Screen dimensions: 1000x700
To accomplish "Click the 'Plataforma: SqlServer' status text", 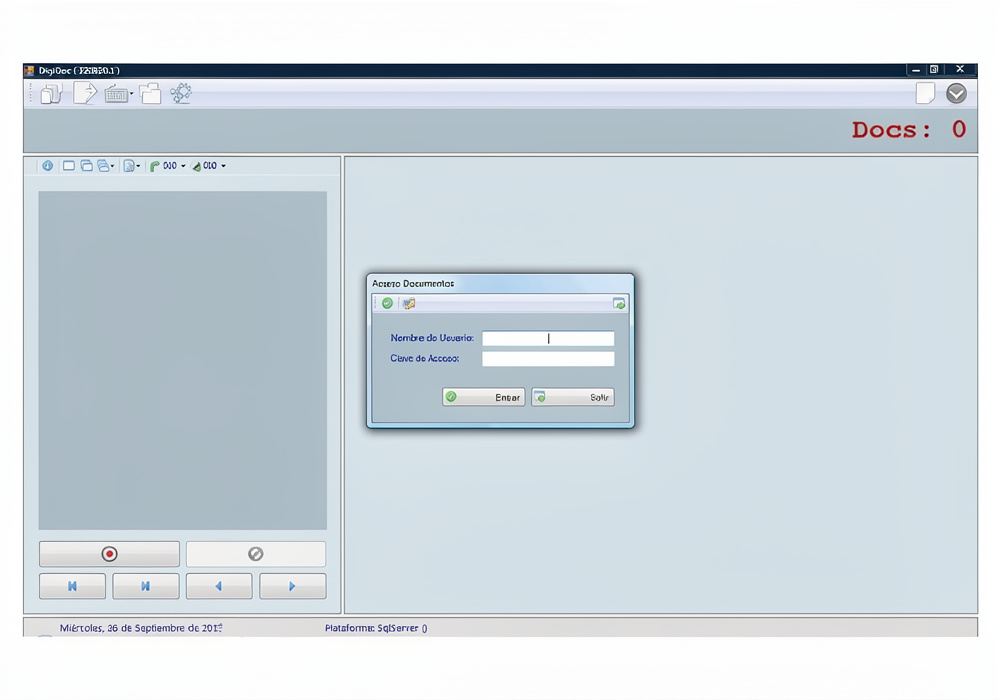I will tap(376, 628).
